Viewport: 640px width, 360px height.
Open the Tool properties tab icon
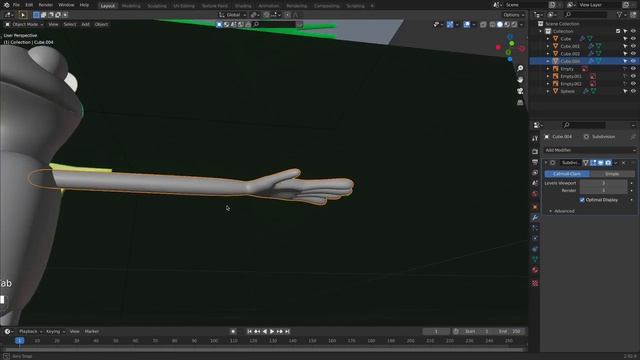click(535, 139)
